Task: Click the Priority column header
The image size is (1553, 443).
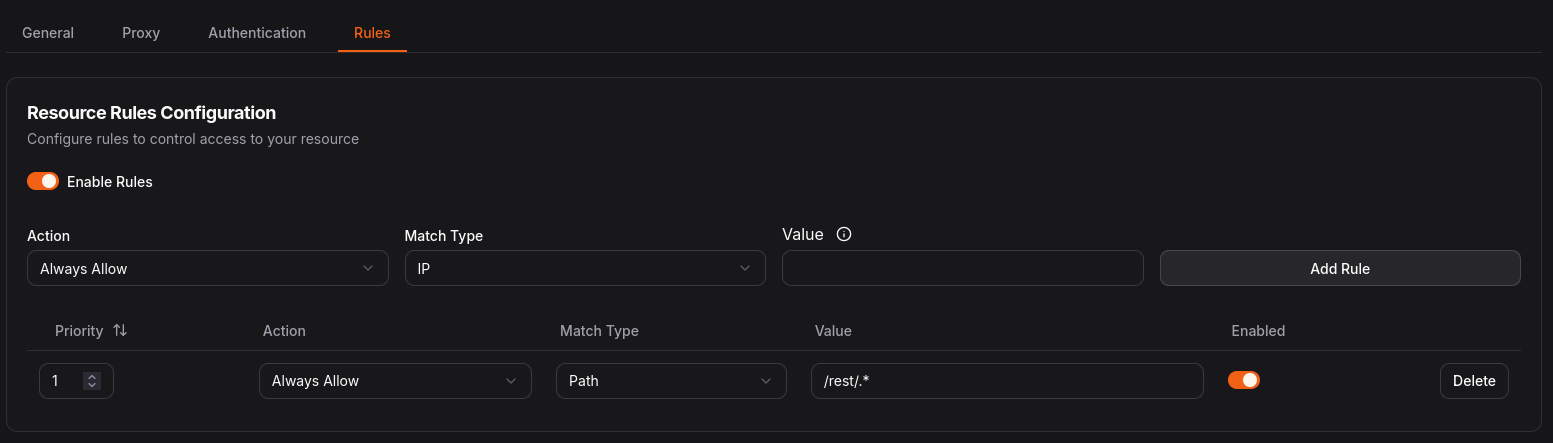Action: click(79, 331)
